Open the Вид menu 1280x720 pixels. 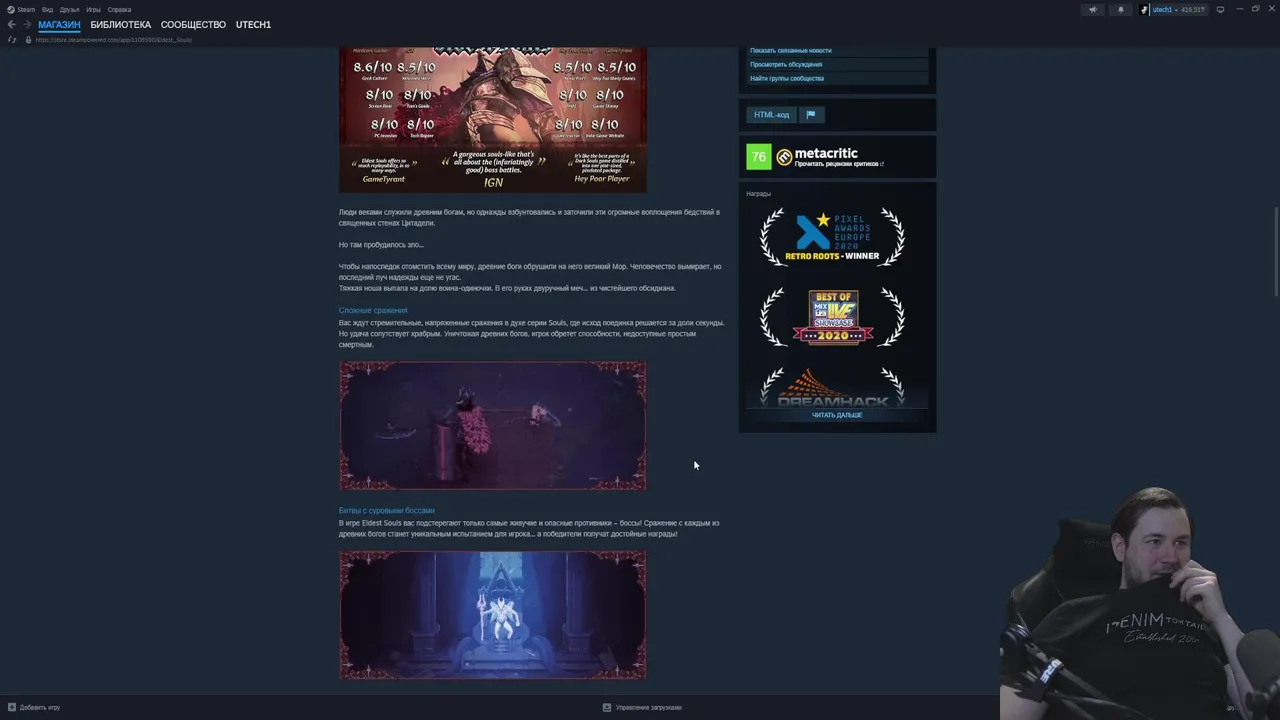coord(47,9)
